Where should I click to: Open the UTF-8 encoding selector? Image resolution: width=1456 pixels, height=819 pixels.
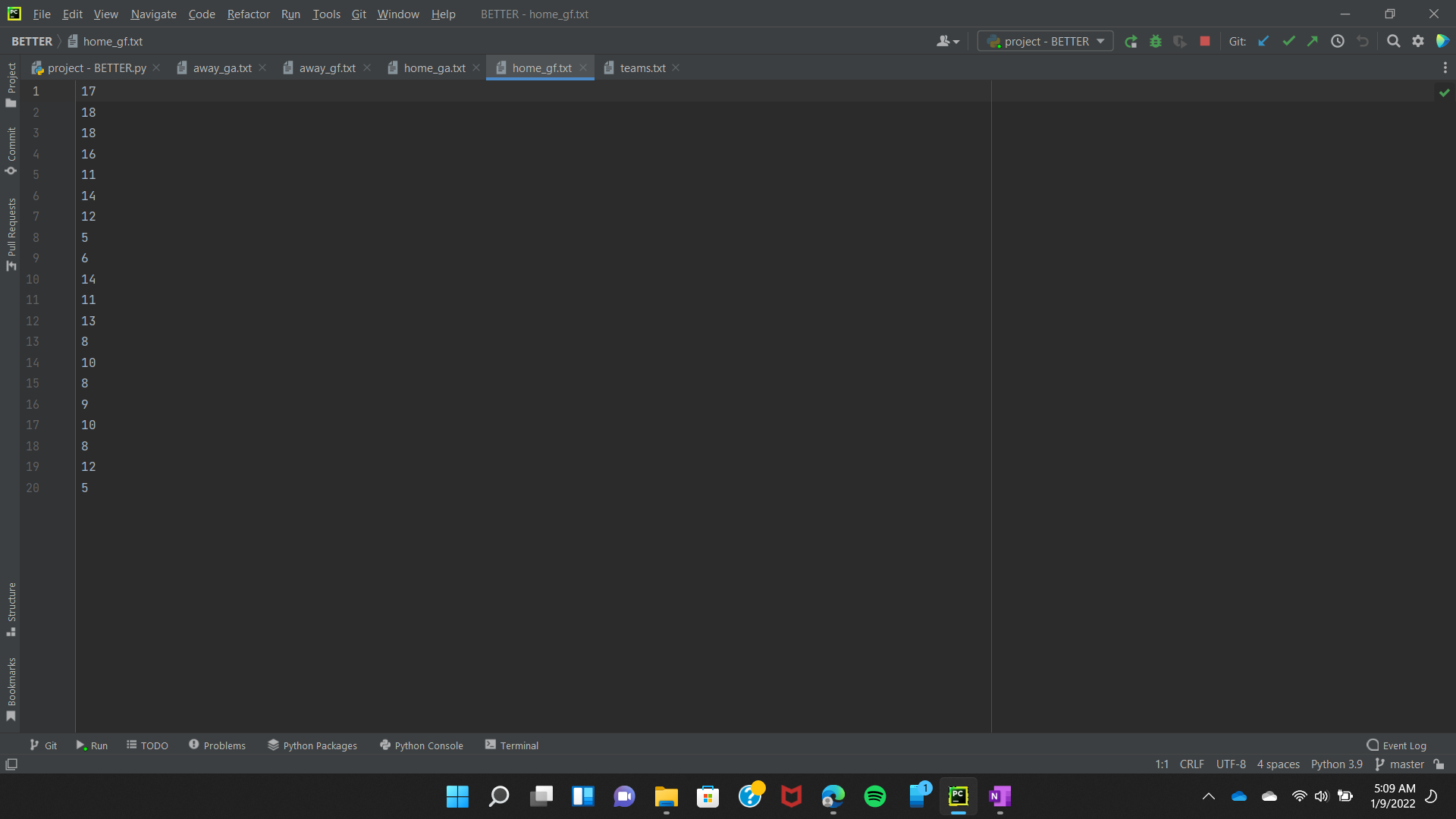pyautogui.click(x=1230, y=764)
